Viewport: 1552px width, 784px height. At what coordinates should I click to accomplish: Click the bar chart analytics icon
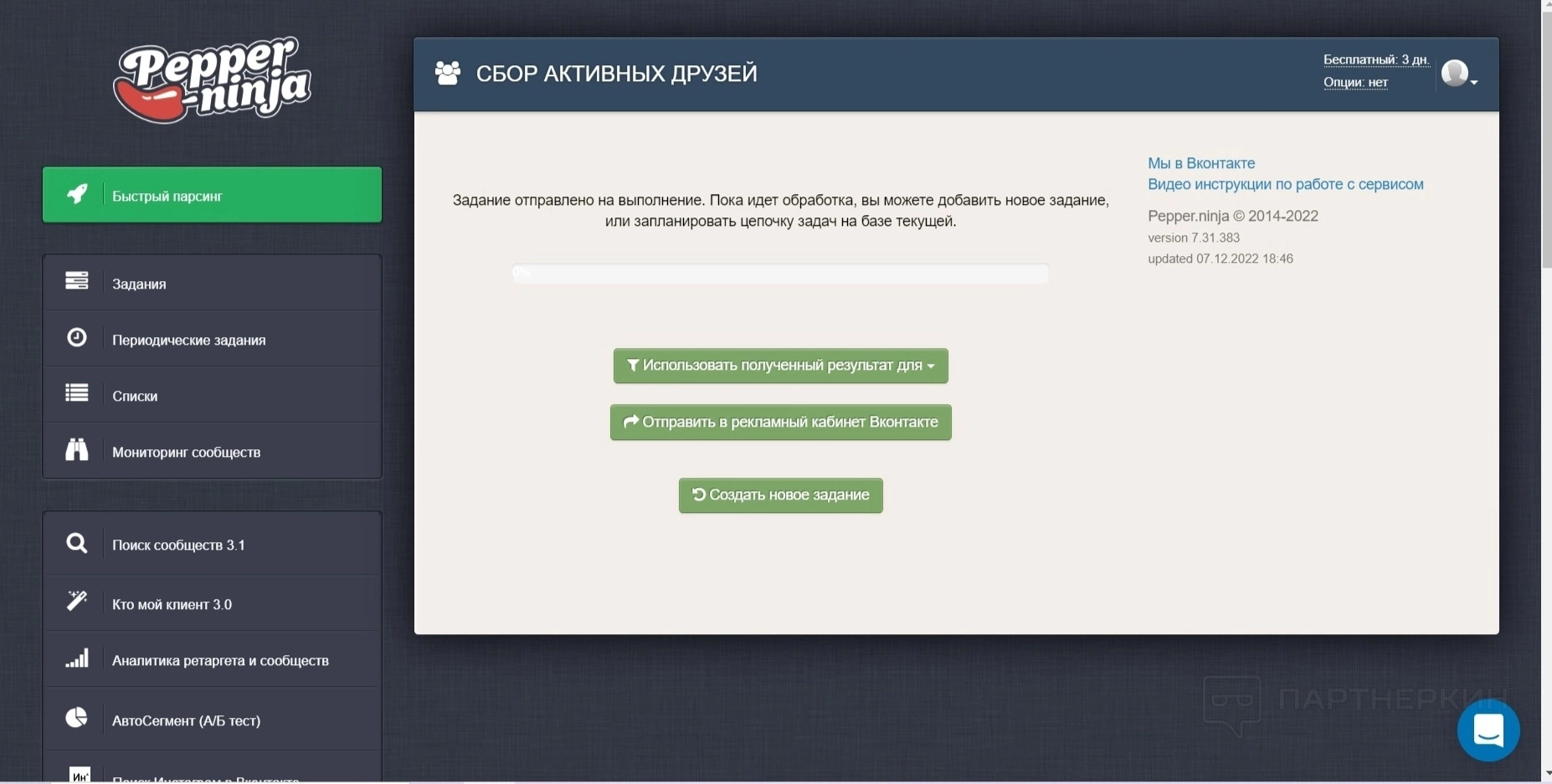coord(77,658)
